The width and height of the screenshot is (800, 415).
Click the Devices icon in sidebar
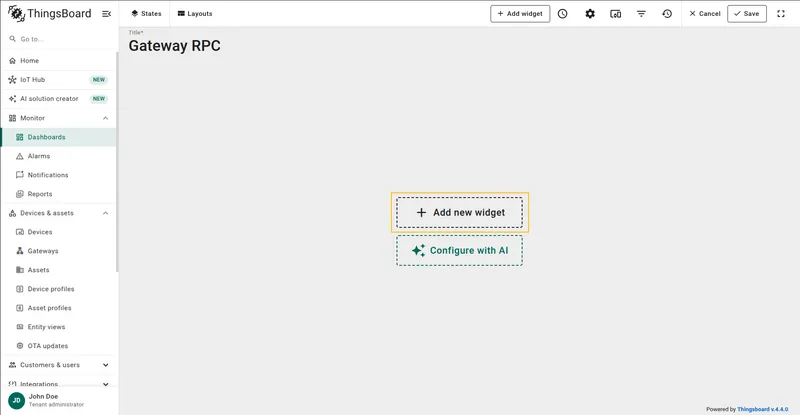coord(20,232)
